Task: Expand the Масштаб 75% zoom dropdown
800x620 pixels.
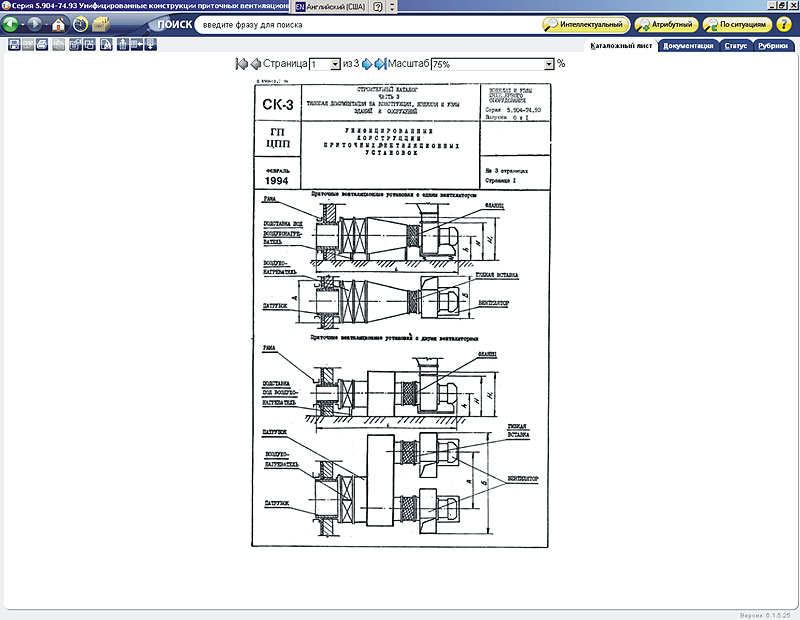Action: point(549,63)
